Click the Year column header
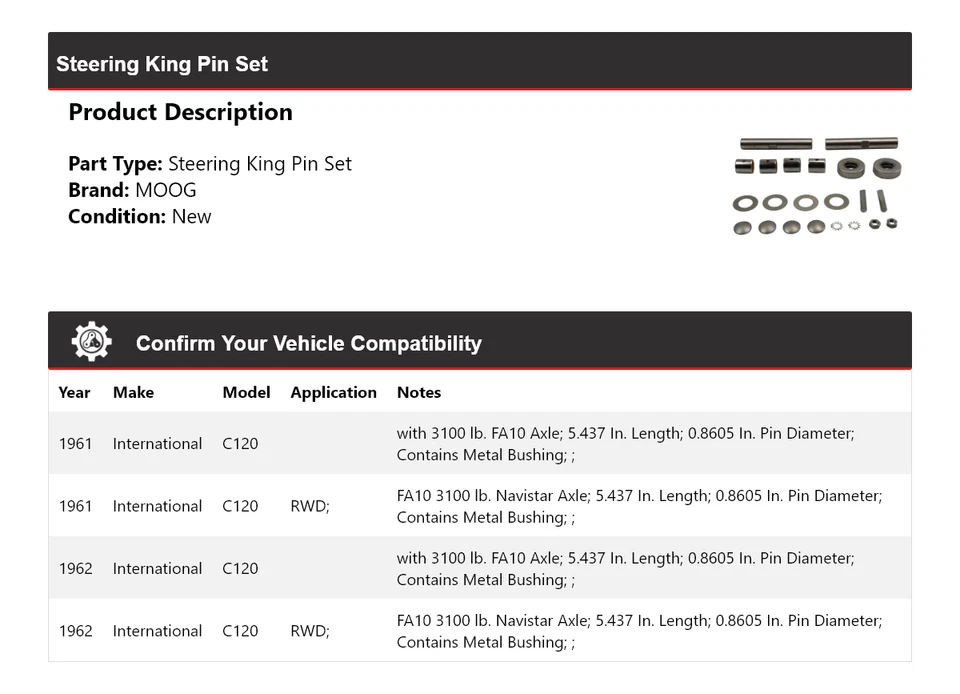960x694 pixels. (74, 392)
